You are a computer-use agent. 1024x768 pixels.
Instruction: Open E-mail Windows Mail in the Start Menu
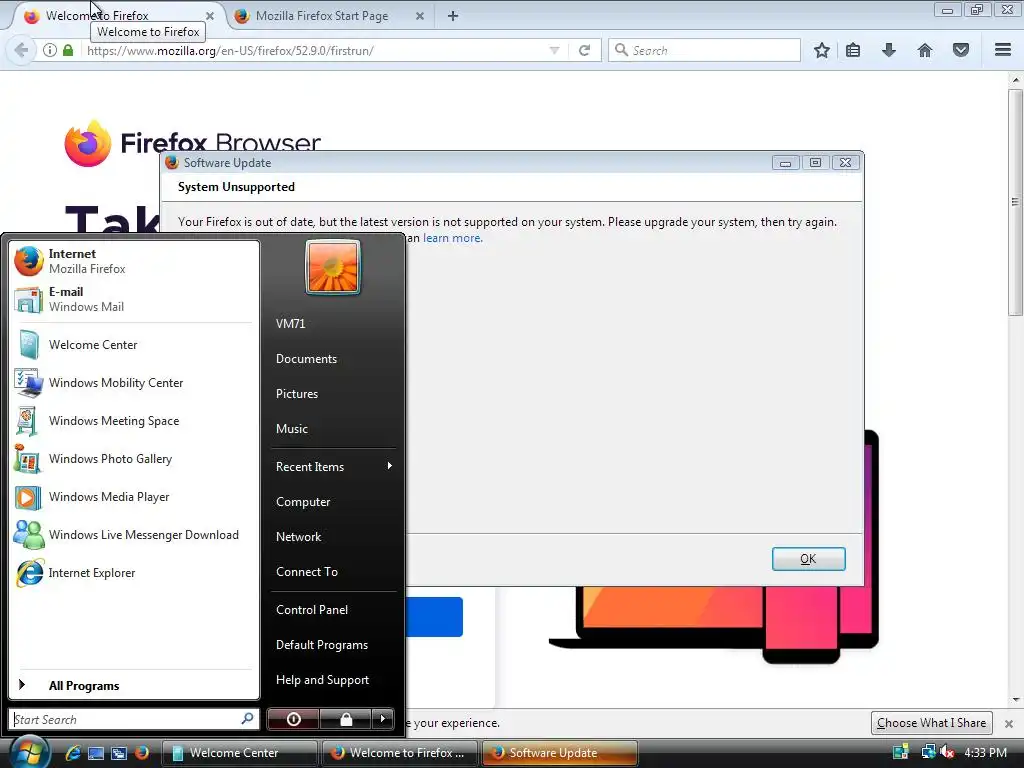pos(133,299)
